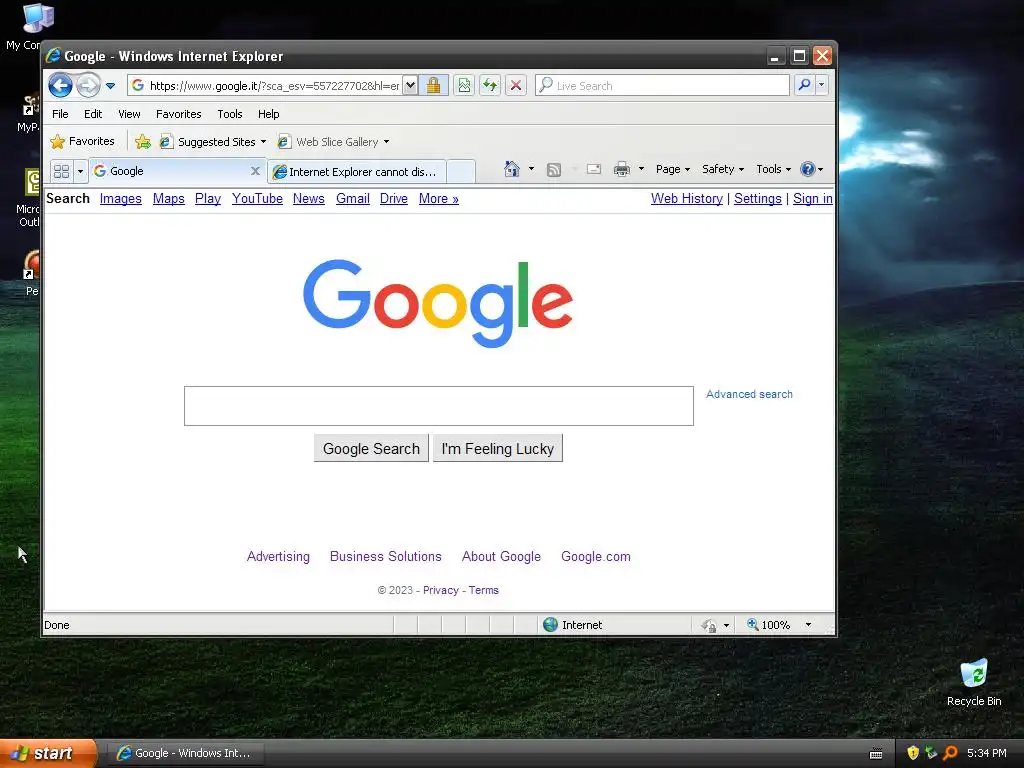
Task: Switch to the Internet Explorer cannot display tab
Action: (x=357, y=172)
